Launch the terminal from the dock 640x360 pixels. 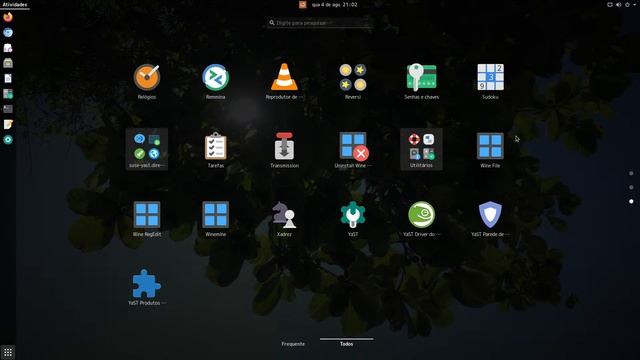(x=8, y=109)
